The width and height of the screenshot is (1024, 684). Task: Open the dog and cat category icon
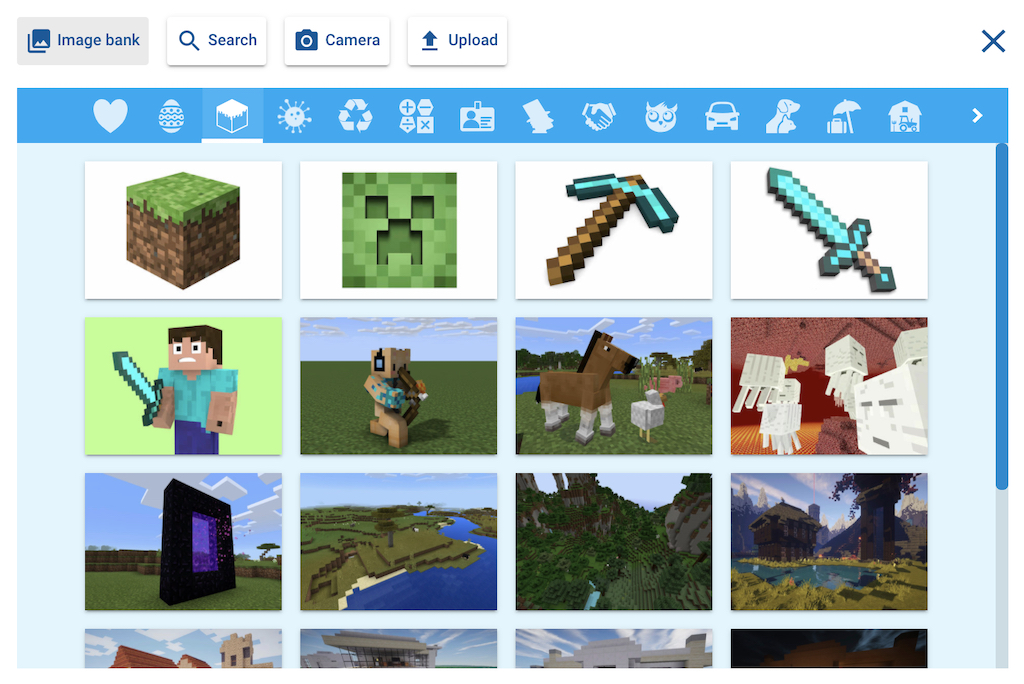(782, 116)
